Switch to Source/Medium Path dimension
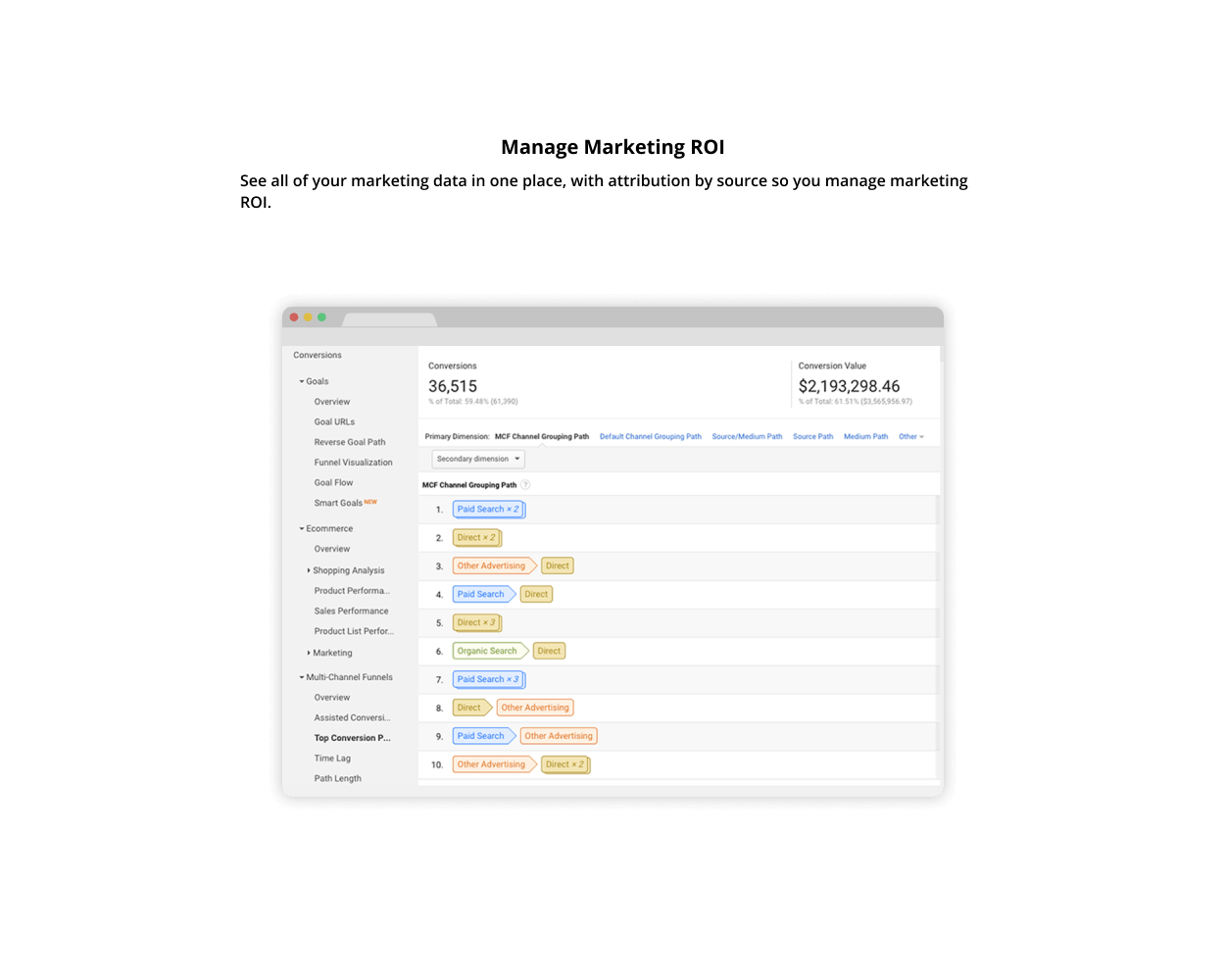This screenshot has height=980, width=1225. point(747,437)
